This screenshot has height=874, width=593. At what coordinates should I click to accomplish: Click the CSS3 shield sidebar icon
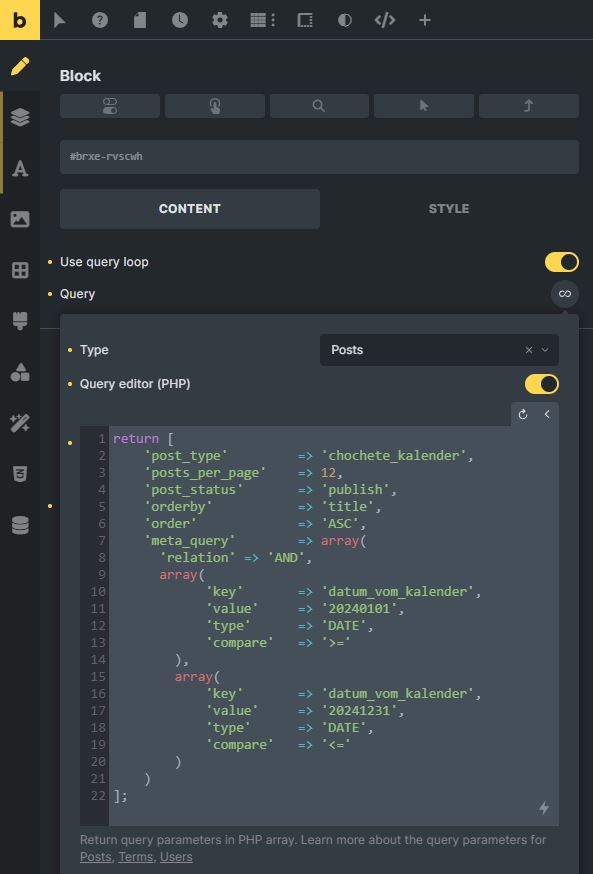(x=20, y=475)
